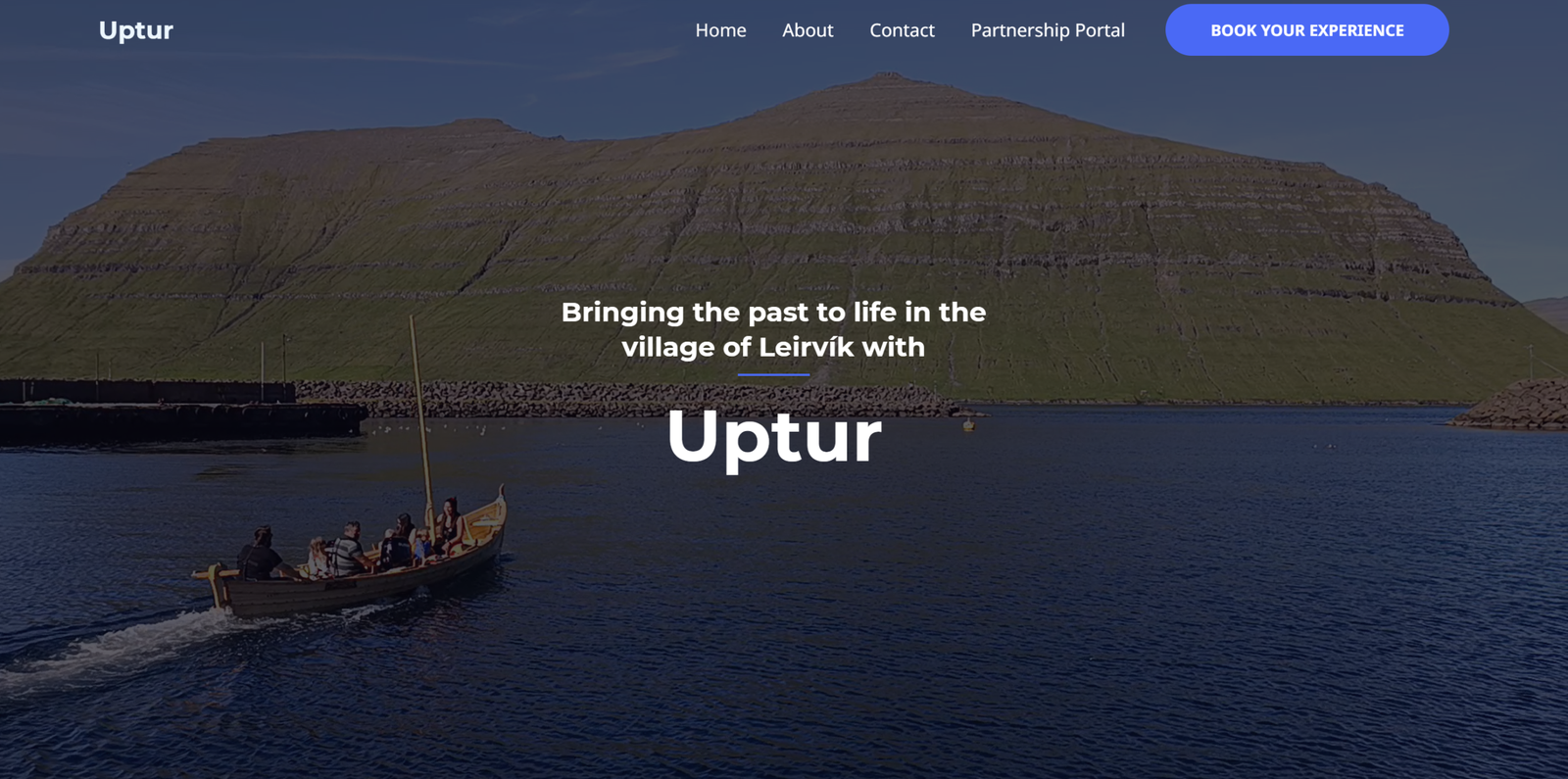1568x779 pixels.
Task: Open the Contact page link
Action: (902, 30)
